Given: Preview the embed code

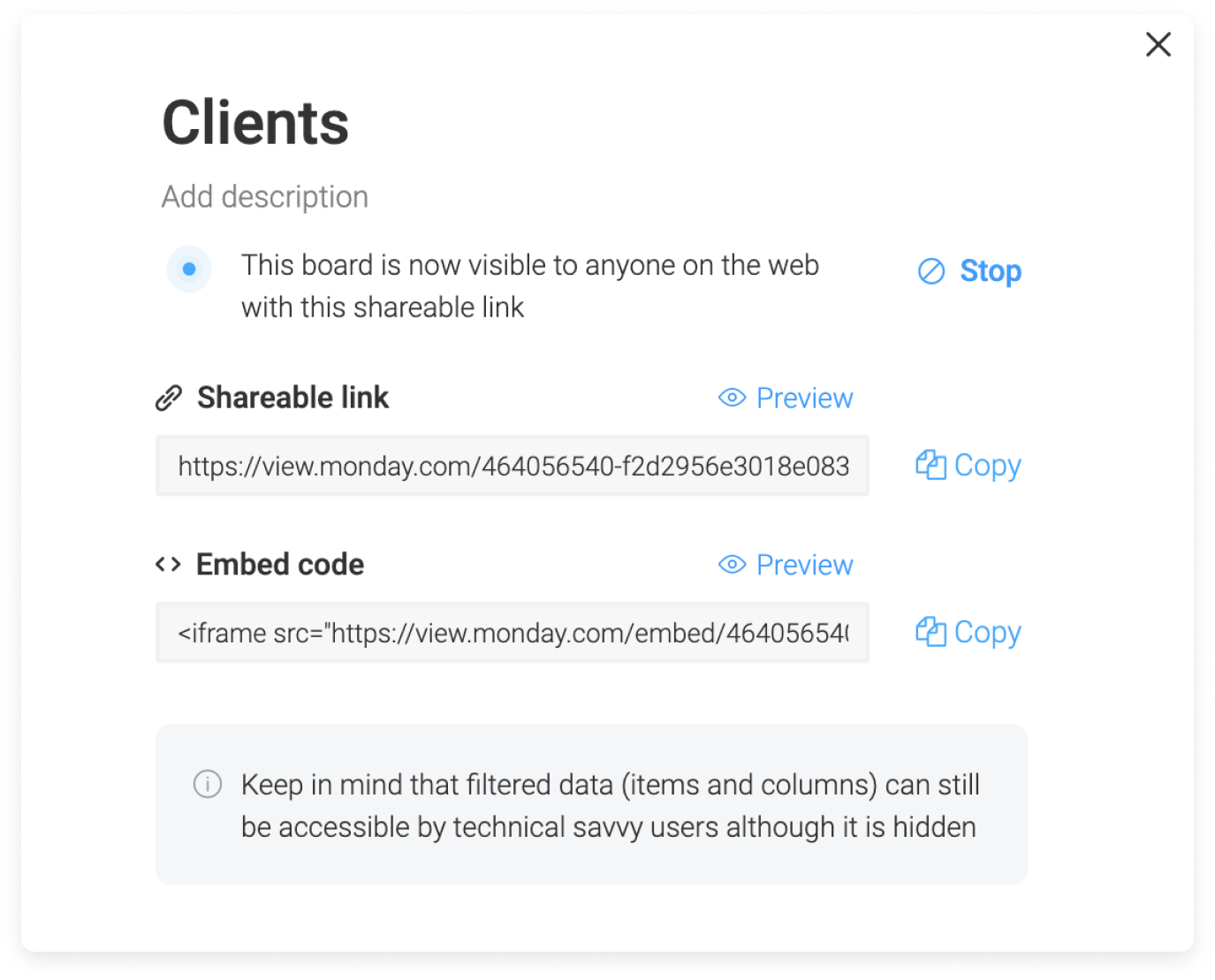Looking at the screenshot, I should pyautogui.click(x=786, y=565).
